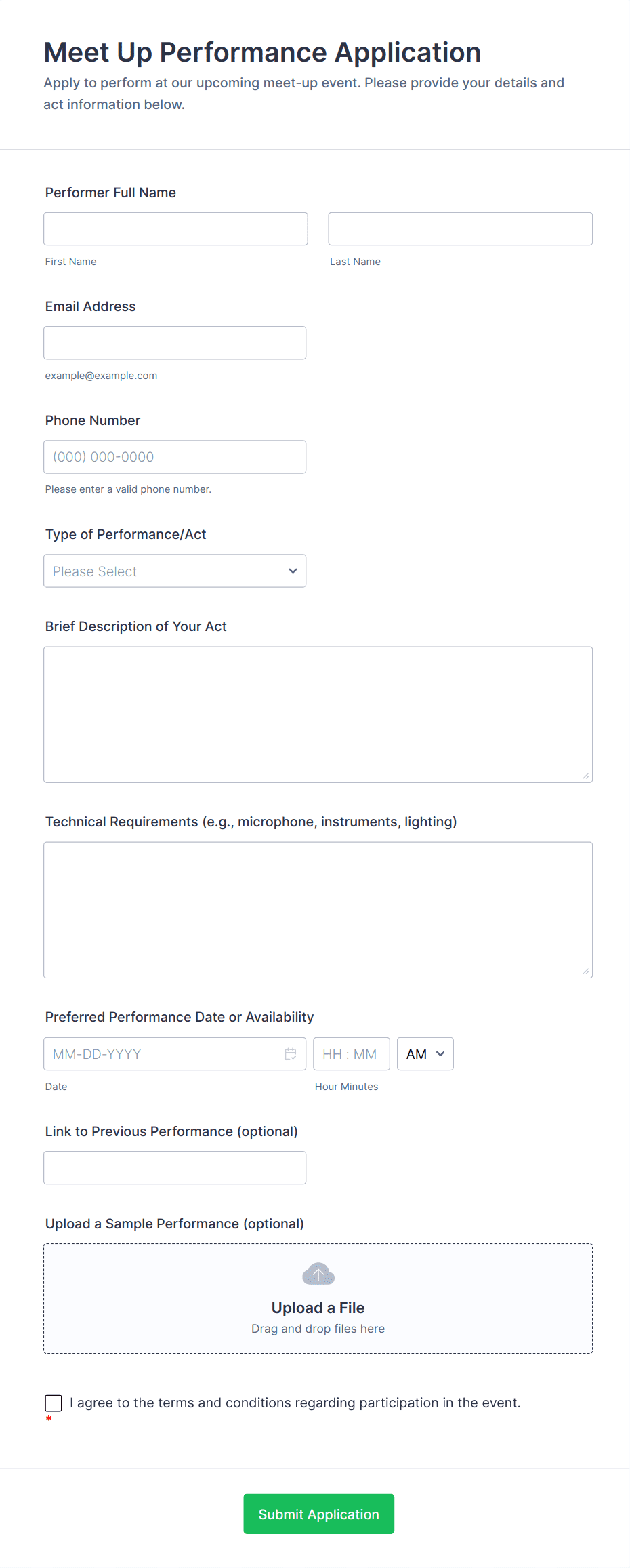Image resolution: width=630 pixels, height=1568 pixels.
Task: Focus the First Name field
Action: pos(175,229)
